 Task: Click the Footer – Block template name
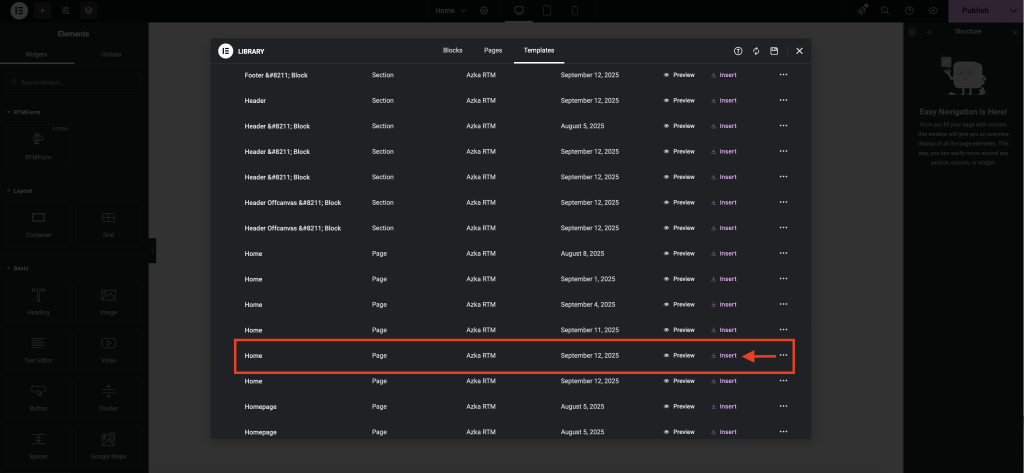click(x=276, y=75)
